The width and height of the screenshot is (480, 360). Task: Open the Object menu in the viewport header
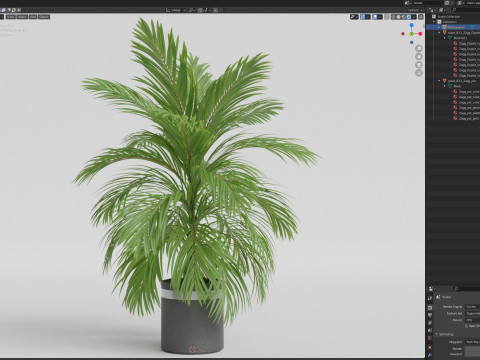44,17
